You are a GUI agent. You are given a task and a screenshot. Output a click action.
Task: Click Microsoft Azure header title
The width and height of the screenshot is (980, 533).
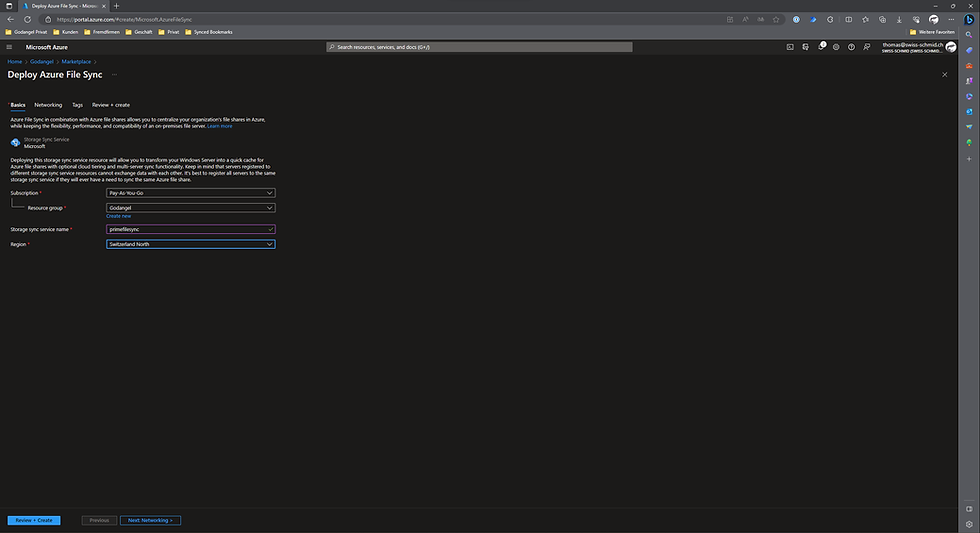click(47, 47)
